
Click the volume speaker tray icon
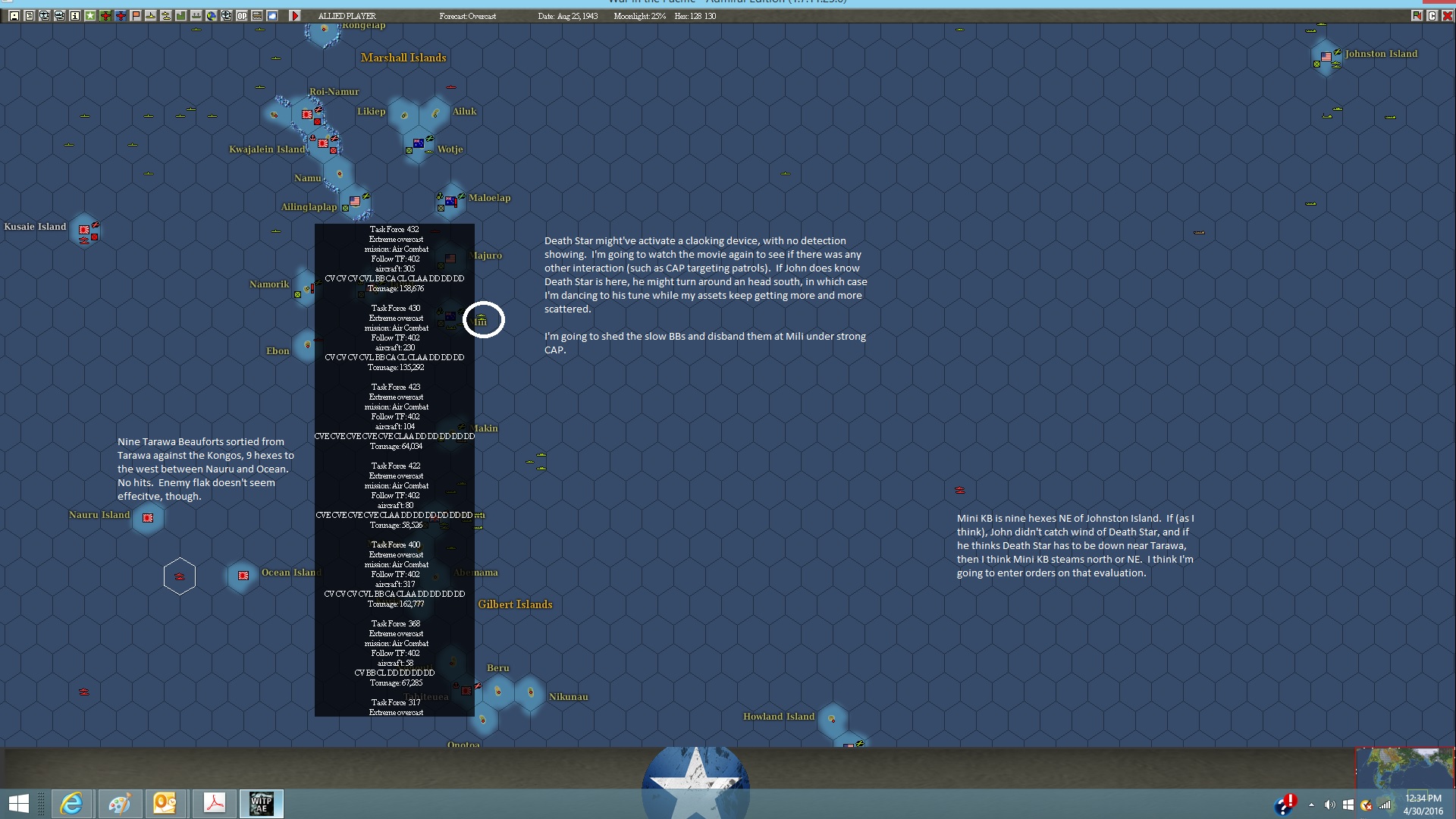pyautogui.click(x=1329, y=805)
